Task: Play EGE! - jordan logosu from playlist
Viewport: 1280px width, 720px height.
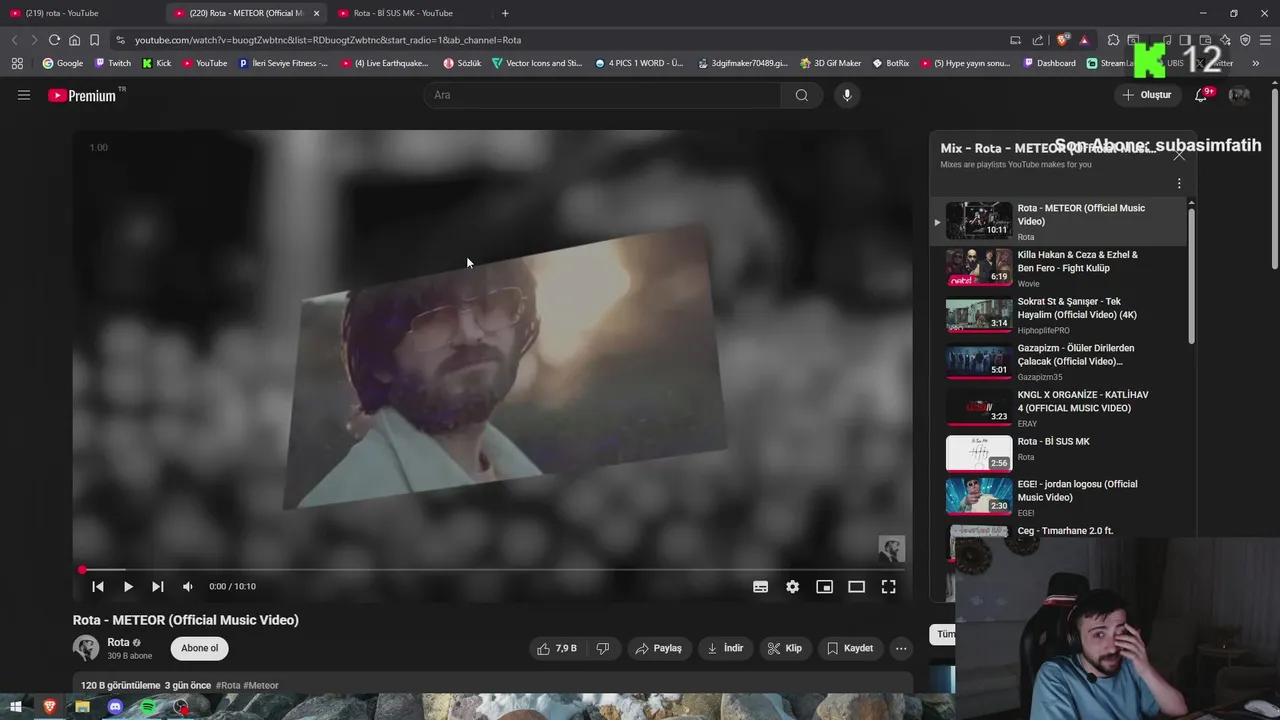Action: (1058, 497)
